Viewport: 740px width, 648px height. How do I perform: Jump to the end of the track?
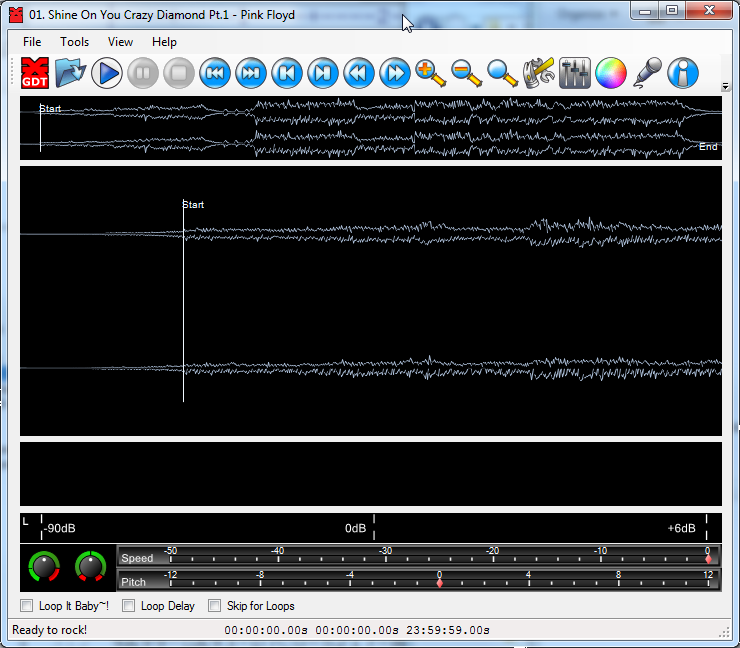[323, 73]
